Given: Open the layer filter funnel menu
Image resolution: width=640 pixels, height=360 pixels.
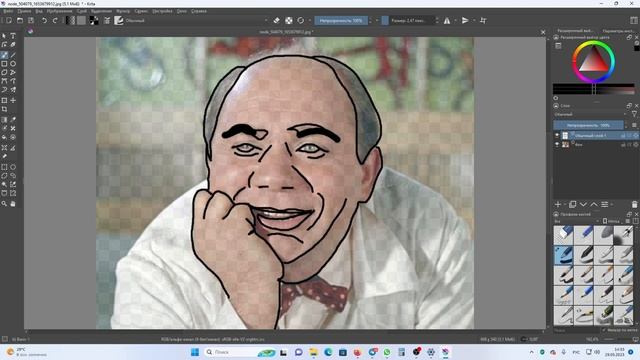Looking at the screenshot, I should pos(634,114).
